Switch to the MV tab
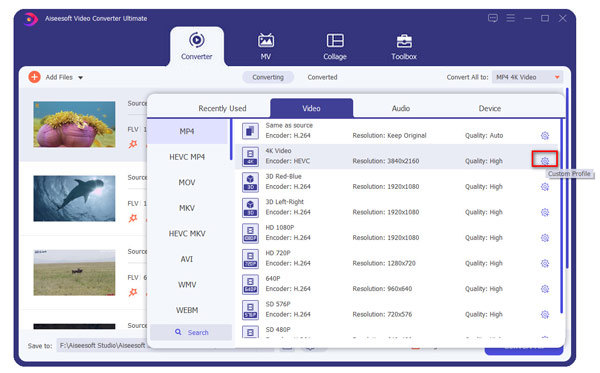This screenshot has height=373, width=600. pyautogui.click(x=266, y=46)
